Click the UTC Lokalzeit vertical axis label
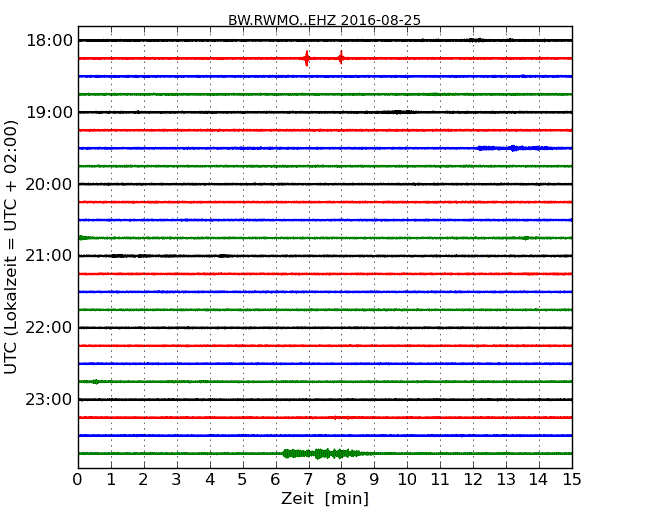Viewport: 650px width, 520px height. (x=11, y=247)
